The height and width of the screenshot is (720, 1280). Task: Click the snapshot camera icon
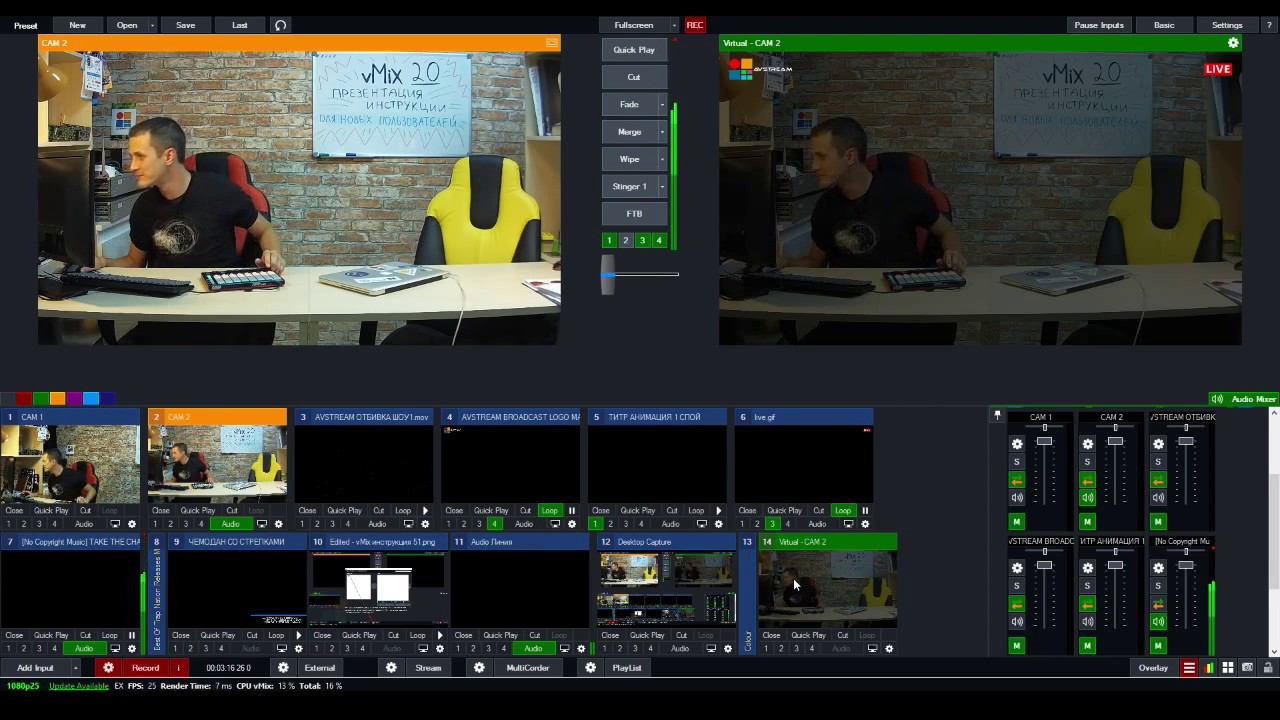click(x=1247, y=668)
